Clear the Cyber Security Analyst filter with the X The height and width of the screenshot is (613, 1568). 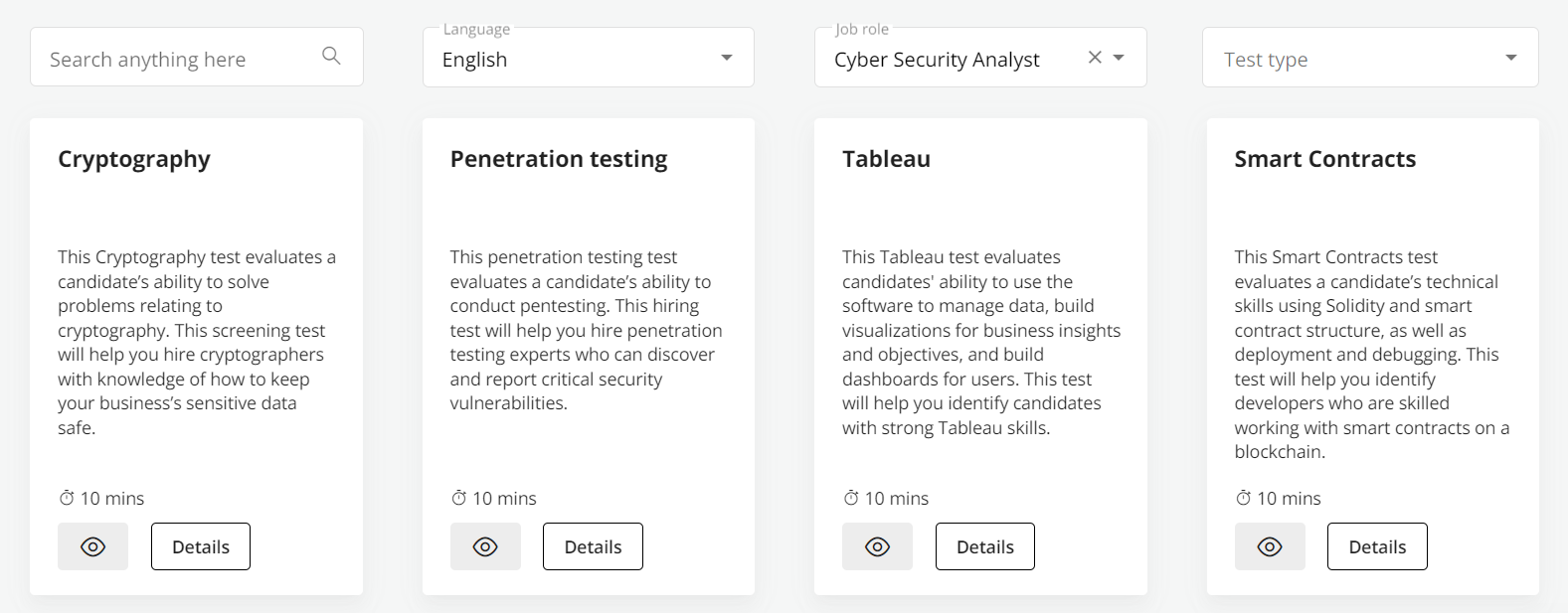click(1094, 57)
